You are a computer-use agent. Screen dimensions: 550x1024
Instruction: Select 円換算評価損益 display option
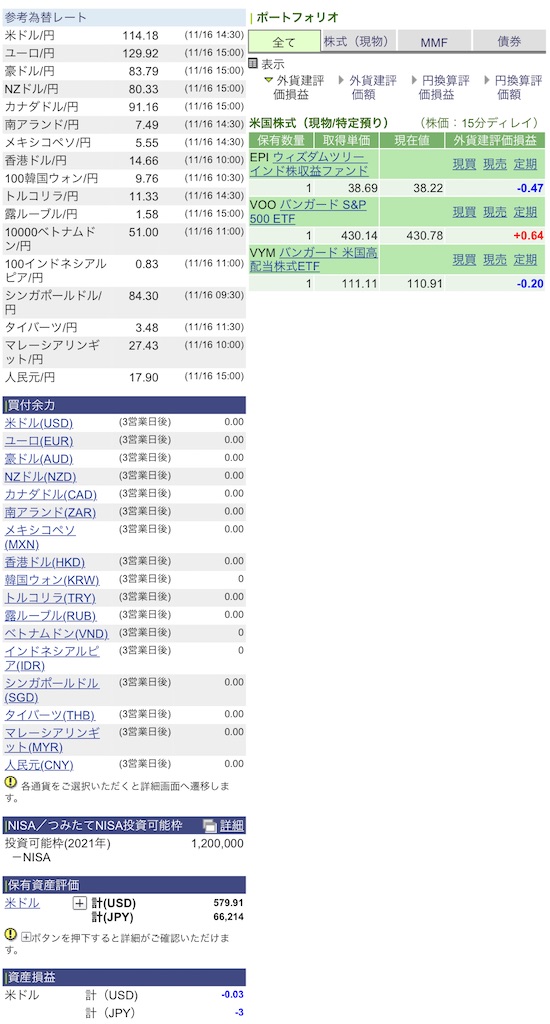coord(440,88)
